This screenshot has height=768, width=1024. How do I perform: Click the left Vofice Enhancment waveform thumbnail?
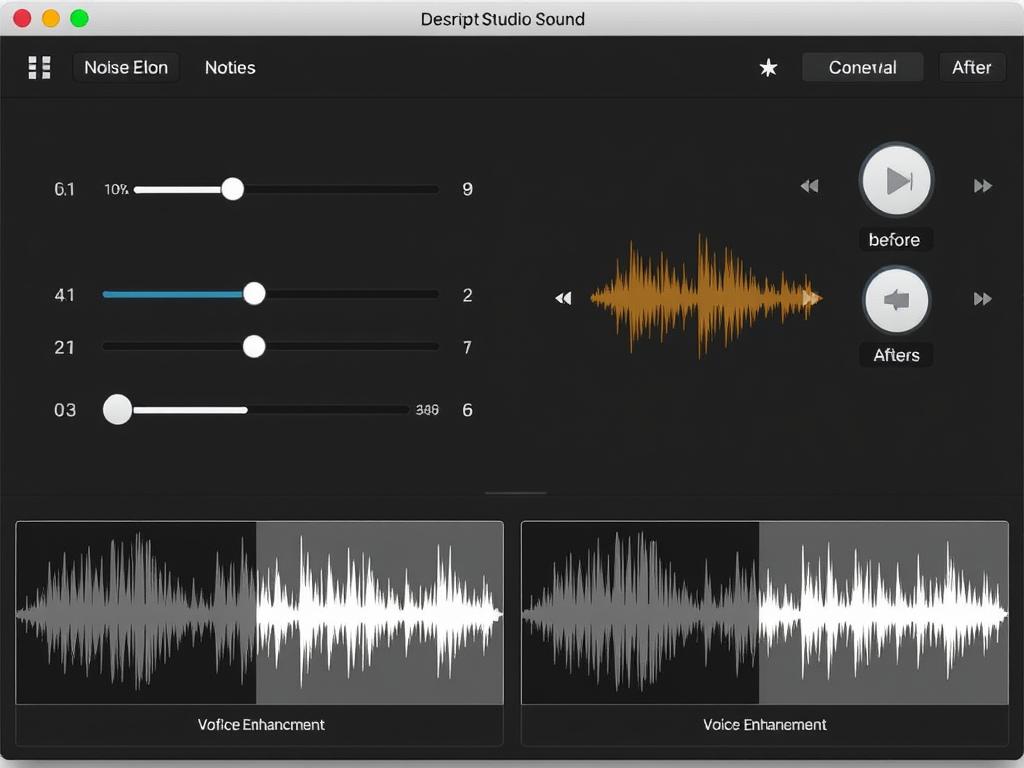tap(259, 613)
